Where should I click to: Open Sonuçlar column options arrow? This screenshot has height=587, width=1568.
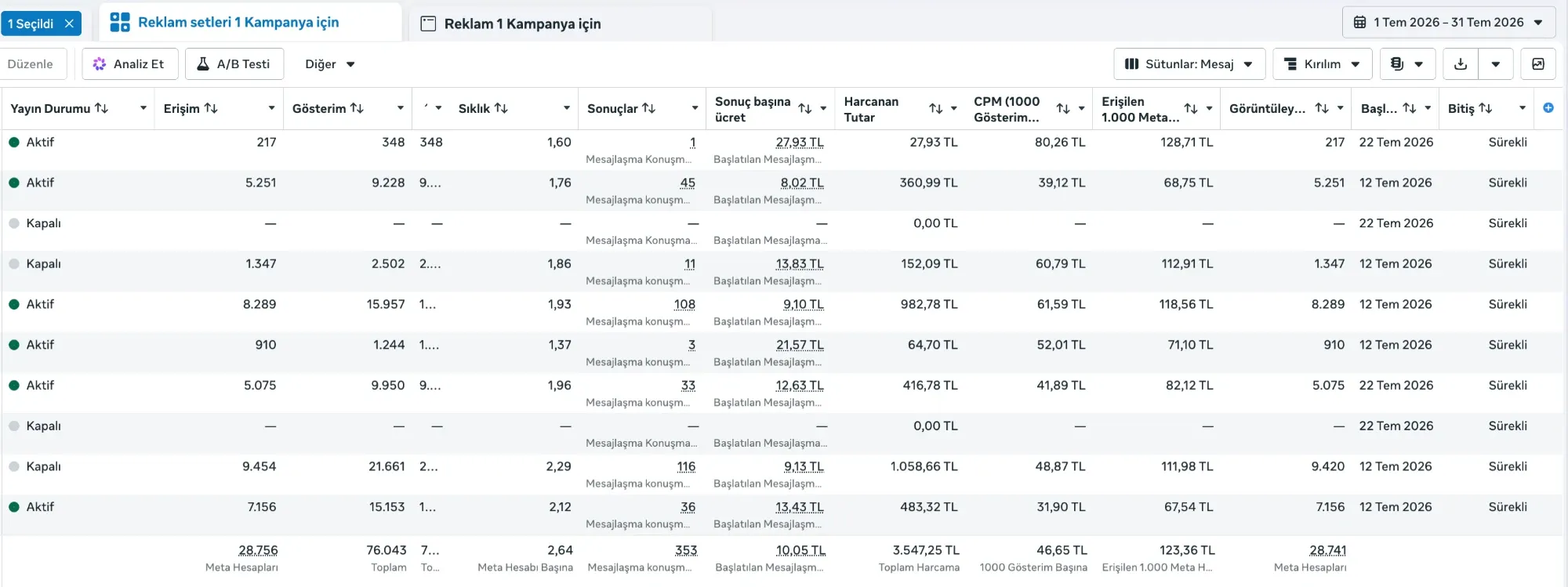(x=695, y=108)
